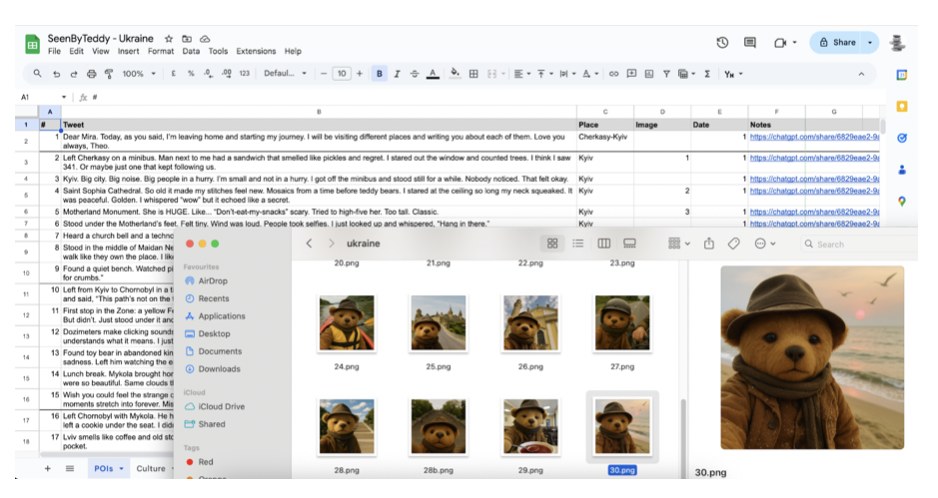Open the Extensions menu
Viewport: 938px width, 498px height.
(x=256, y=51)
